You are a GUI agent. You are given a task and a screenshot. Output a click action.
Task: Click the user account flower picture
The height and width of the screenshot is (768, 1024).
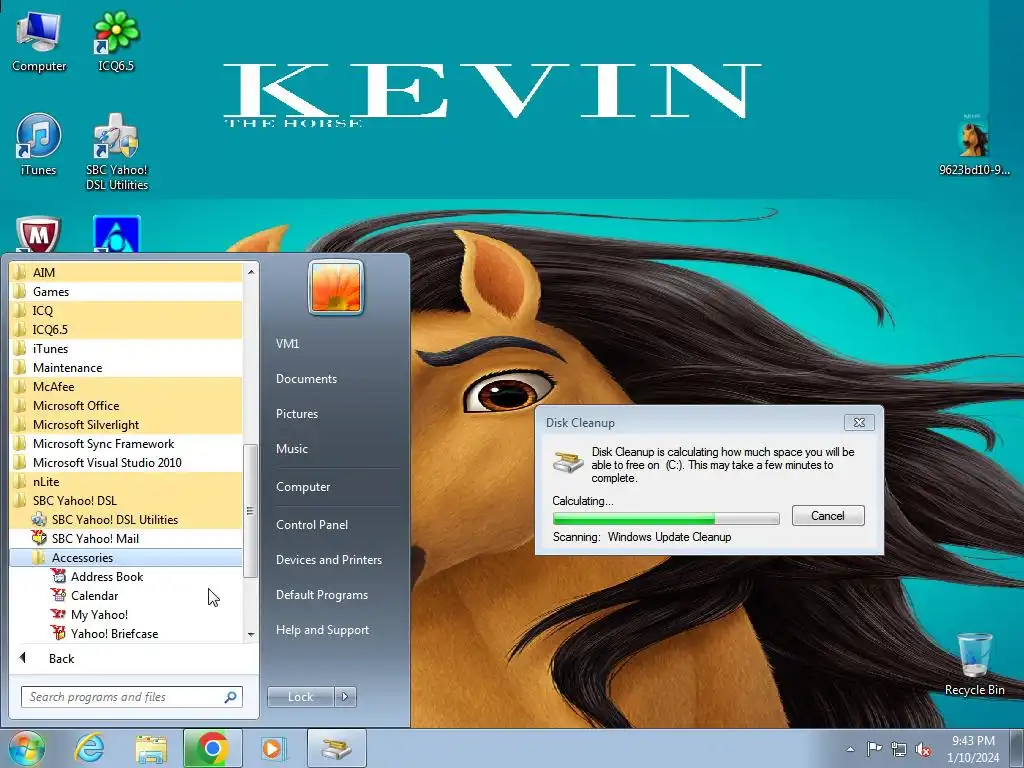(x=336, y=287)
